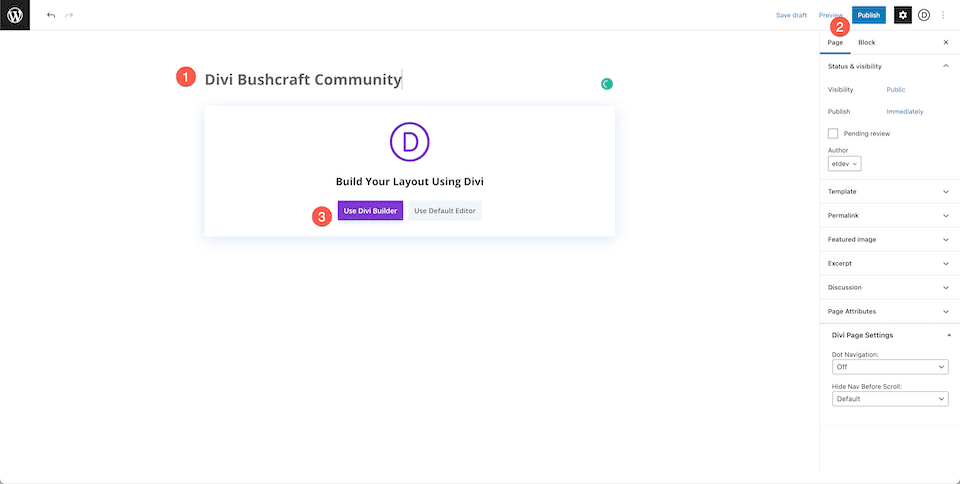Check the Pending review checkbox
960x484 pixels.
coord(833,133)
